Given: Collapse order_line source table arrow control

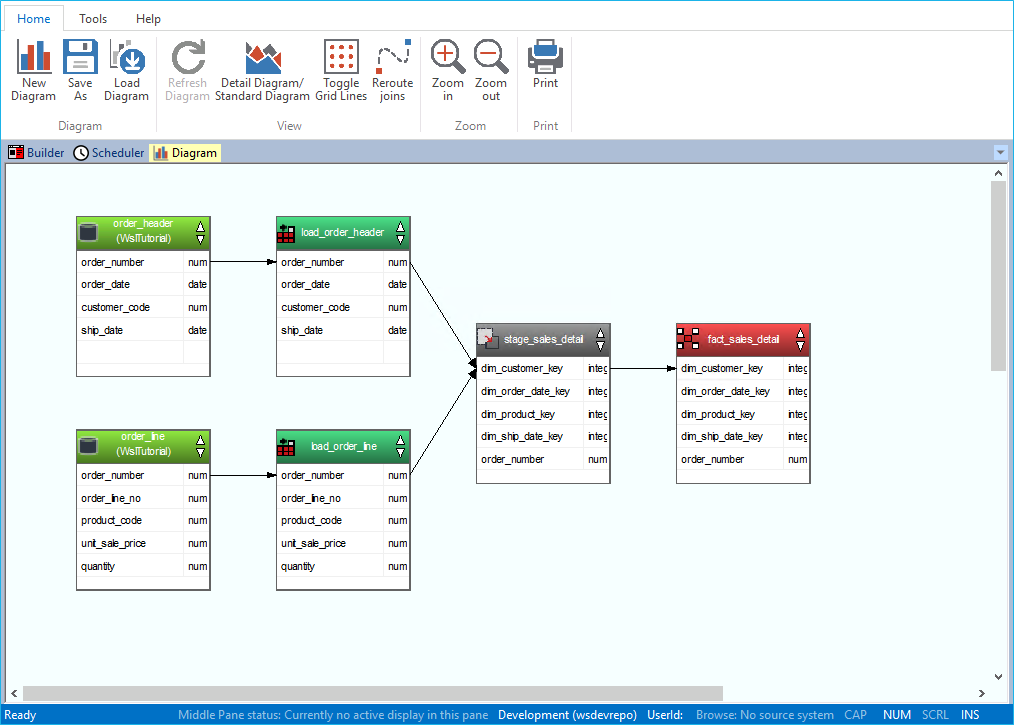Looking at the screenshot, I should point(200,446).
